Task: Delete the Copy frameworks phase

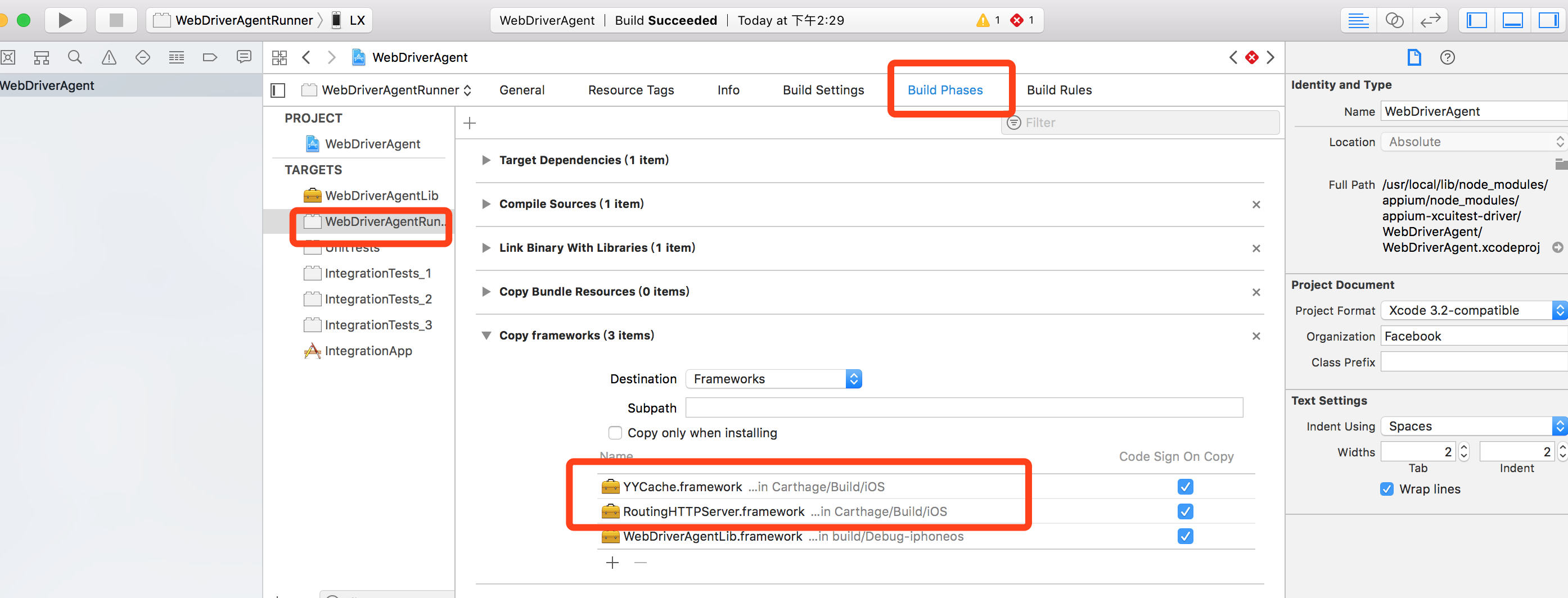Action: pyautogui.click(x=1256, y=336)
